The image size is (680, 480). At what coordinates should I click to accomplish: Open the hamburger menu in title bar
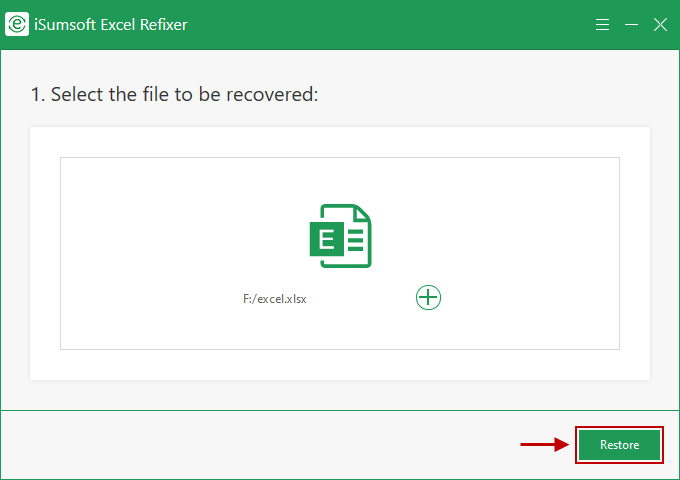(602, 24)
